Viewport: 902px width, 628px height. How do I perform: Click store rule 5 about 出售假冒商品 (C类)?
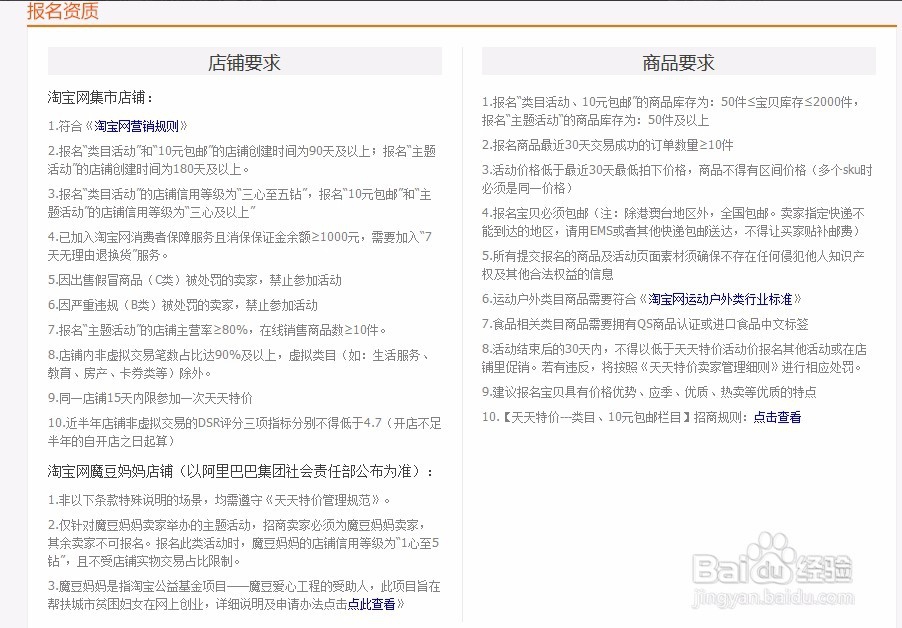[194, 280]
